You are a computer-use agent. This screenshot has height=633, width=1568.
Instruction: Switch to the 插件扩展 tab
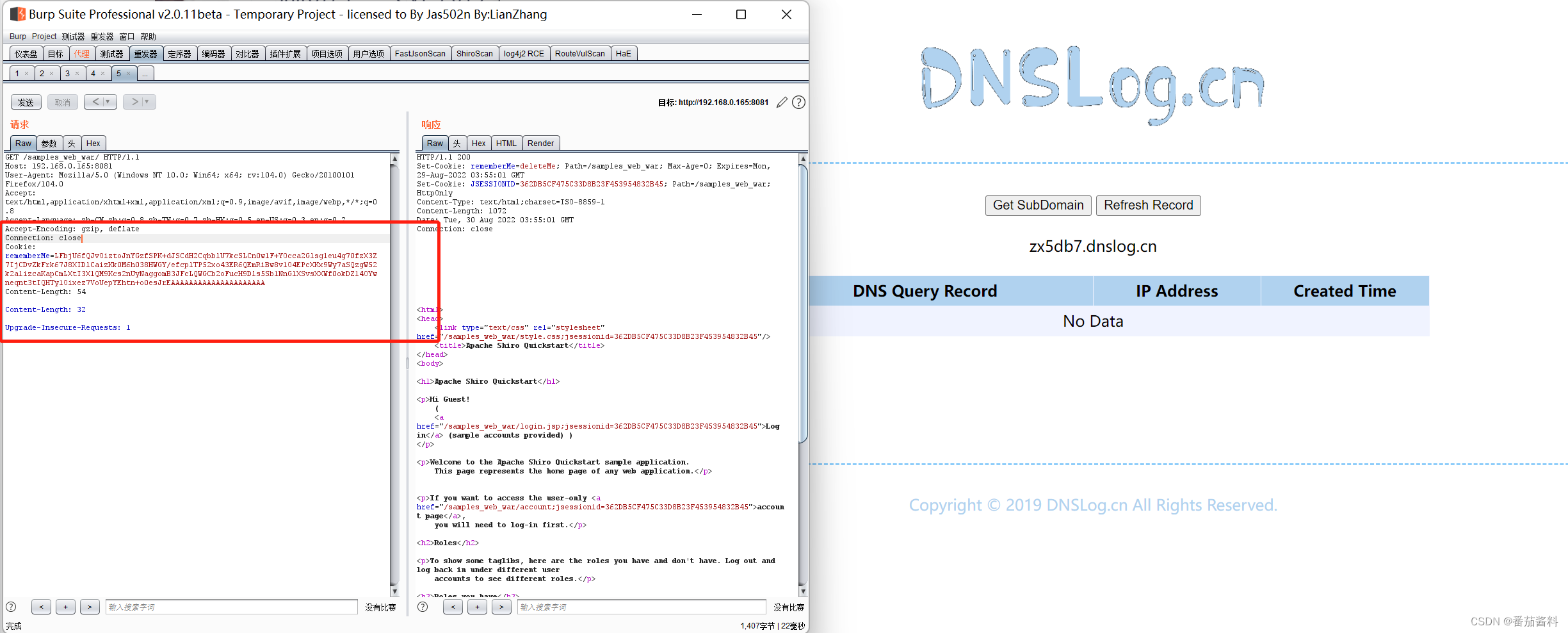coord(285,54)
